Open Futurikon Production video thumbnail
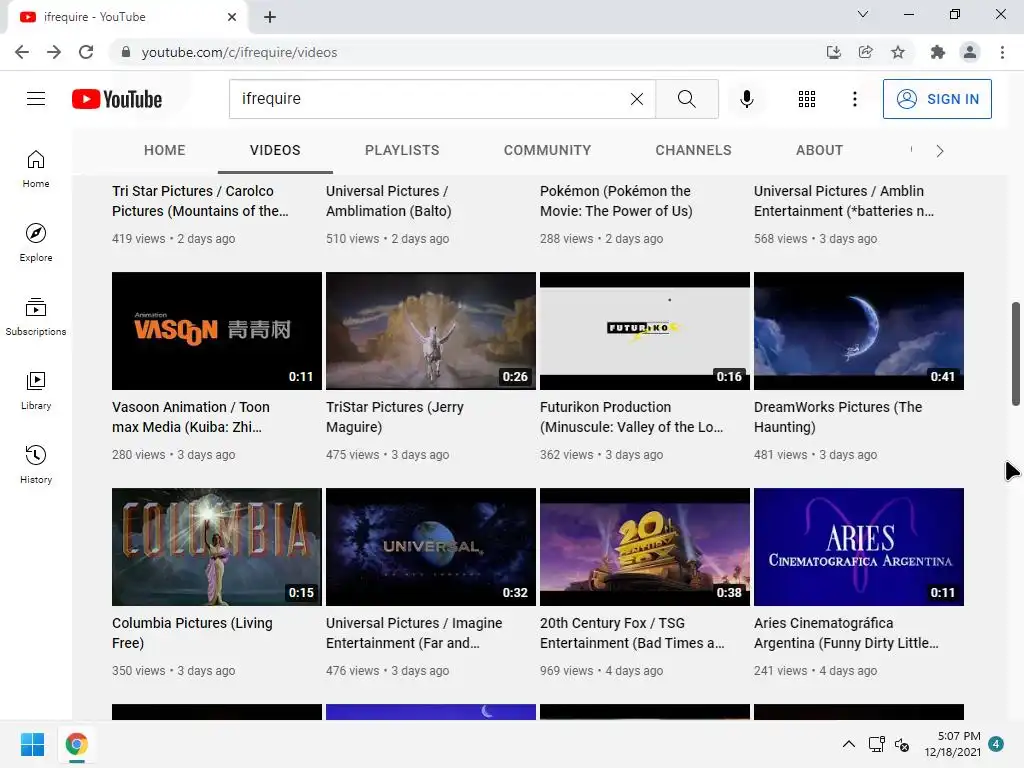Viewport: 1024px width, 768px height. click(x=645, y=331)
